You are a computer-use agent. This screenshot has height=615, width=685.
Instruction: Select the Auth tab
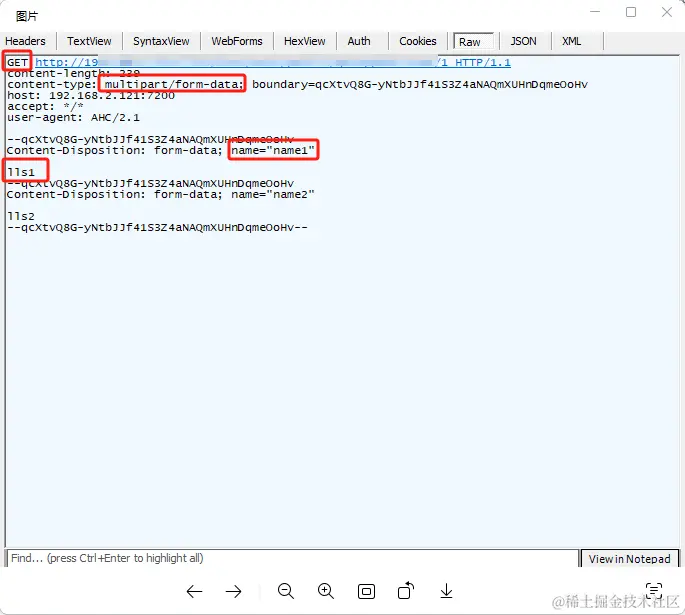[x=359, y=41]
